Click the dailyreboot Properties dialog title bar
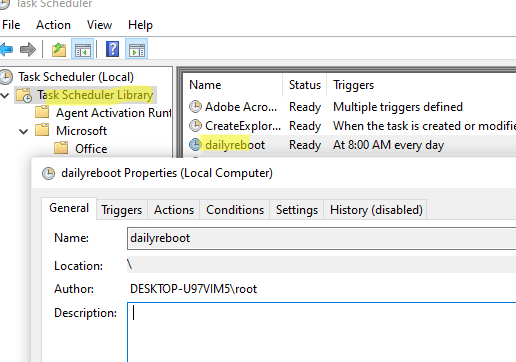This screenshot has width=516, height=362. 273,173
